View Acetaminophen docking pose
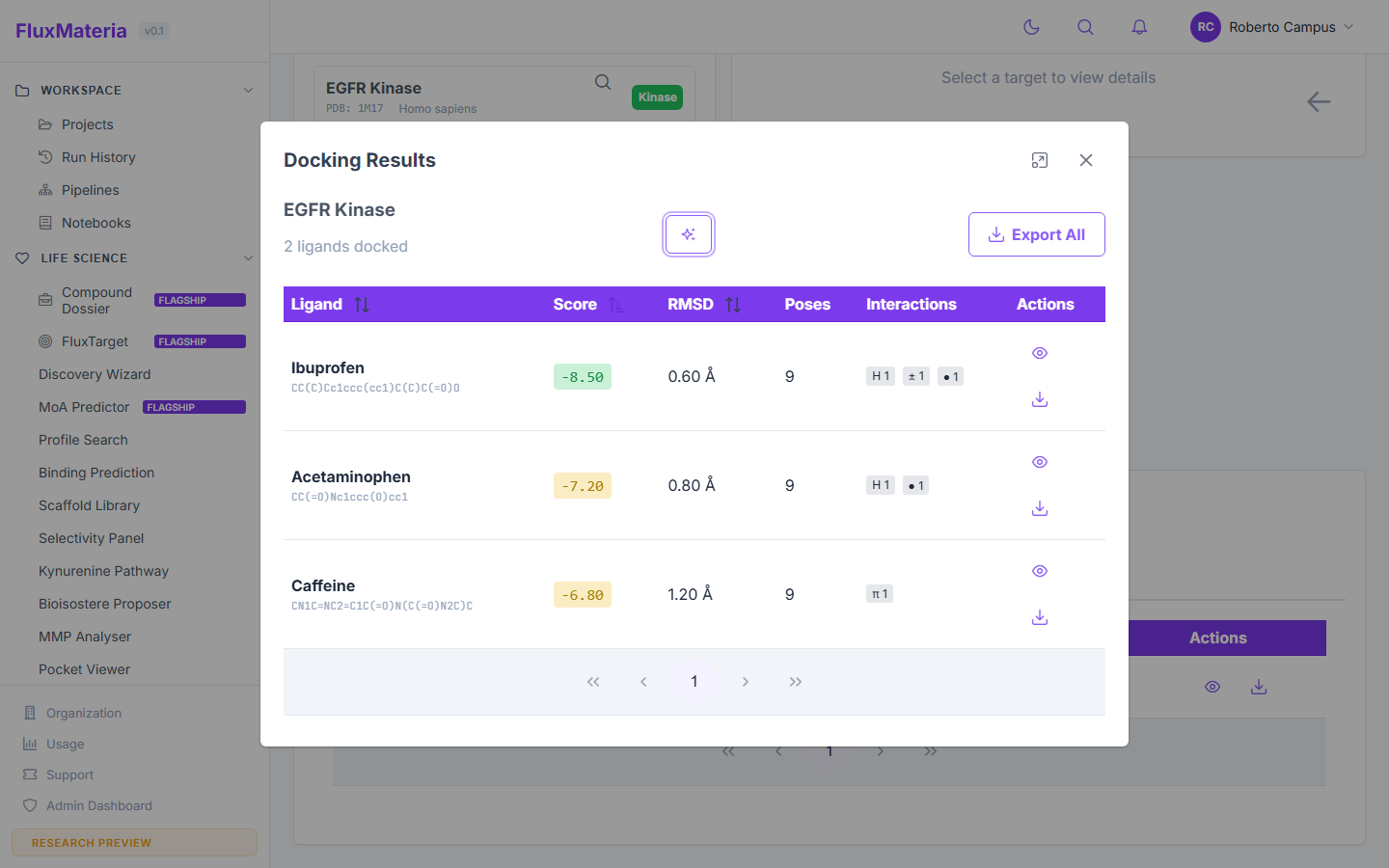The image size is (1389, 868). [1040, 462]
